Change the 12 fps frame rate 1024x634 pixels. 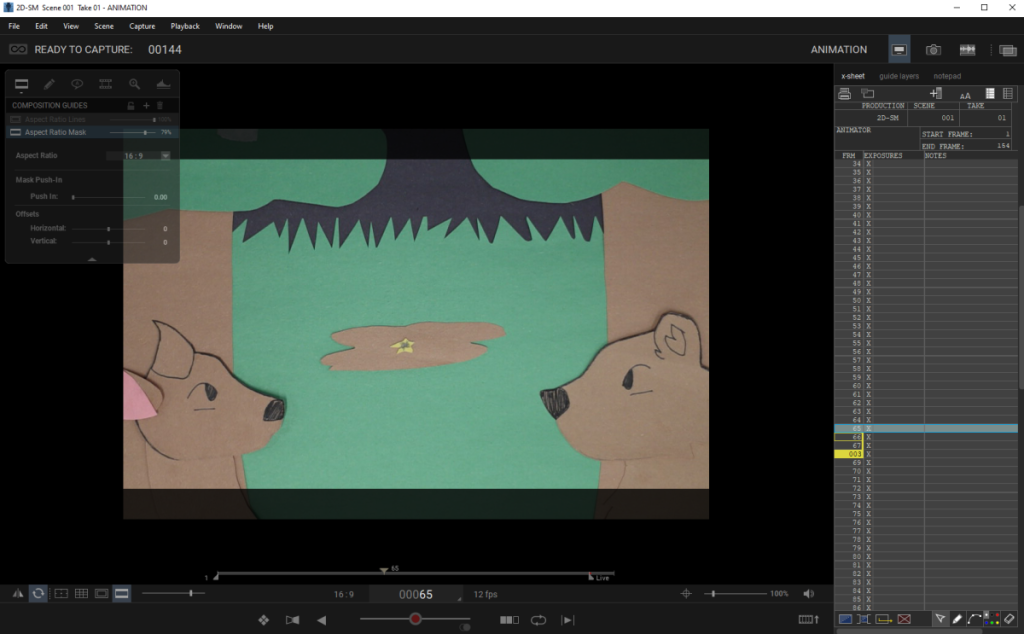tap(485, 594)
